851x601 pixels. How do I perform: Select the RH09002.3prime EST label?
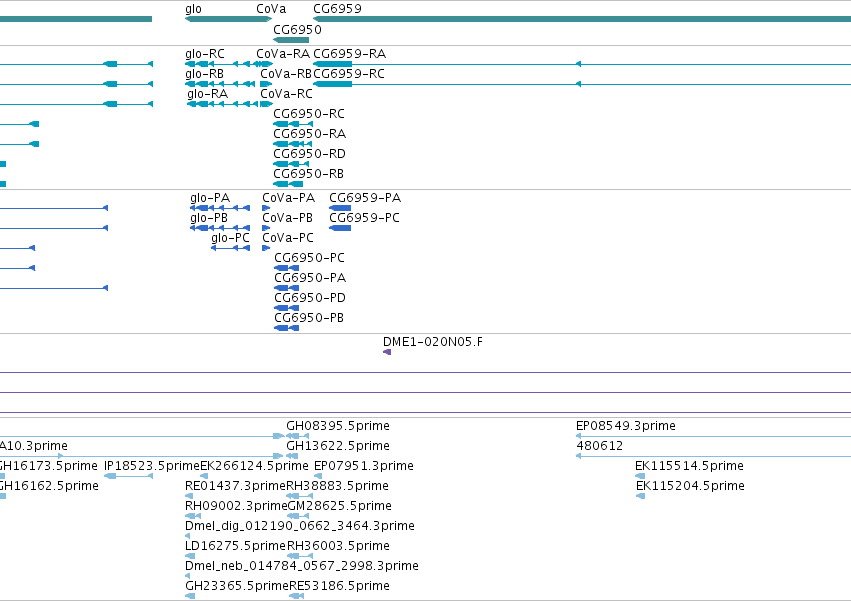click(x=236, y=507)
